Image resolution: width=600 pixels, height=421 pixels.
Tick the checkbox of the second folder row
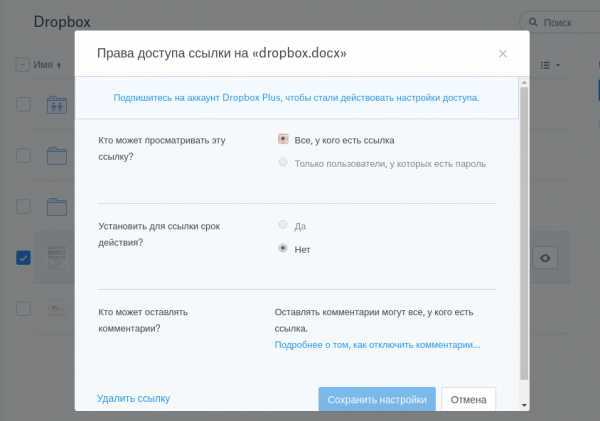coord(23,156)
